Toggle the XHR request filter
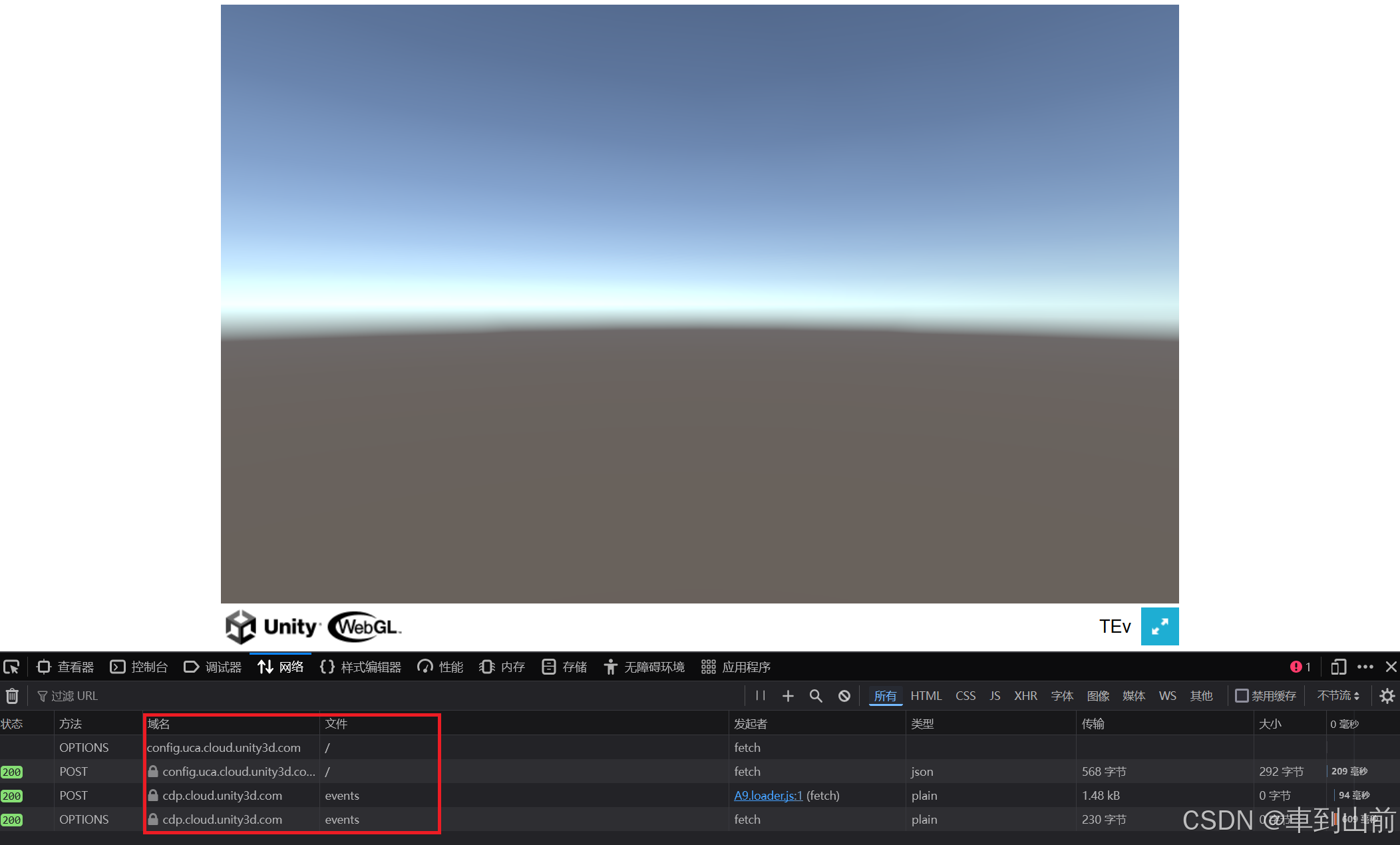 (1025, 696)
